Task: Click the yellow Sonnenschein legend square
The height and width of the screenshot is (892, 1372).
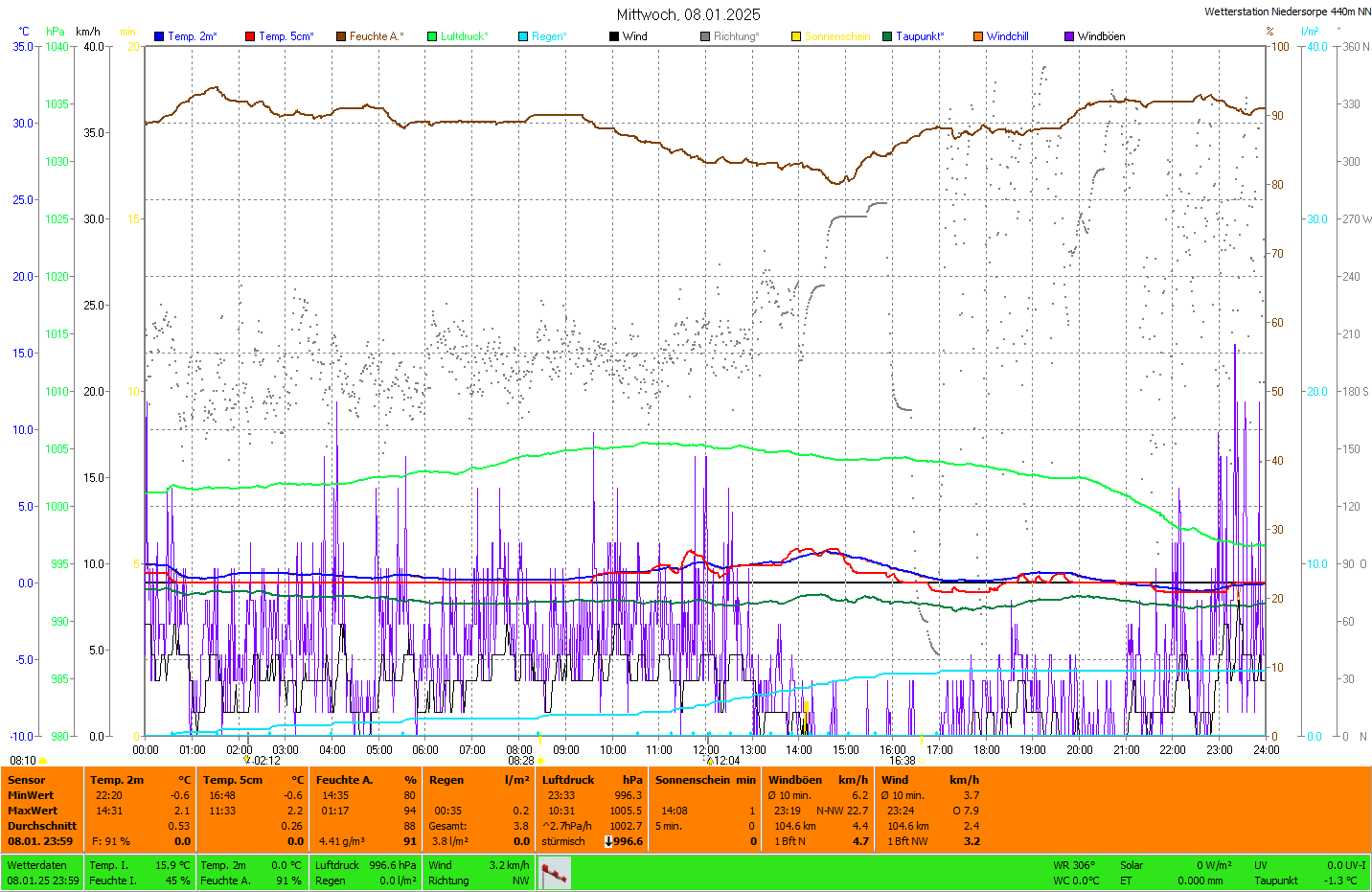Action: pos(796,36)
